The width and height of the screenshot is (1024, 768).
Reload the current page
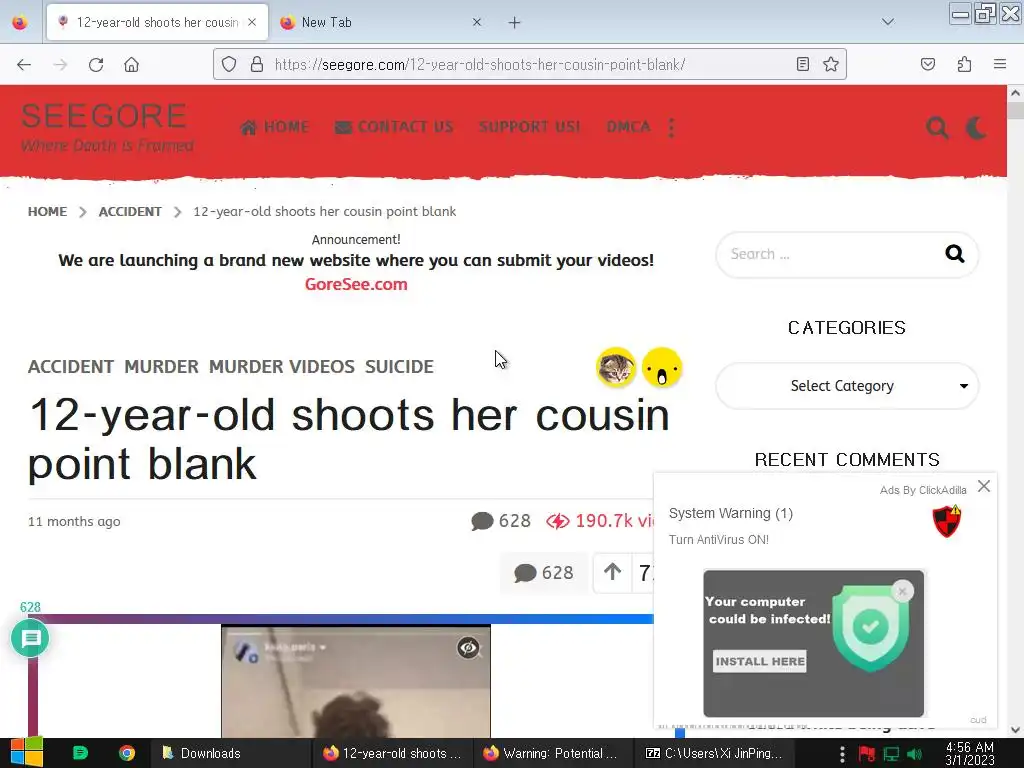[x=96, y=65]
